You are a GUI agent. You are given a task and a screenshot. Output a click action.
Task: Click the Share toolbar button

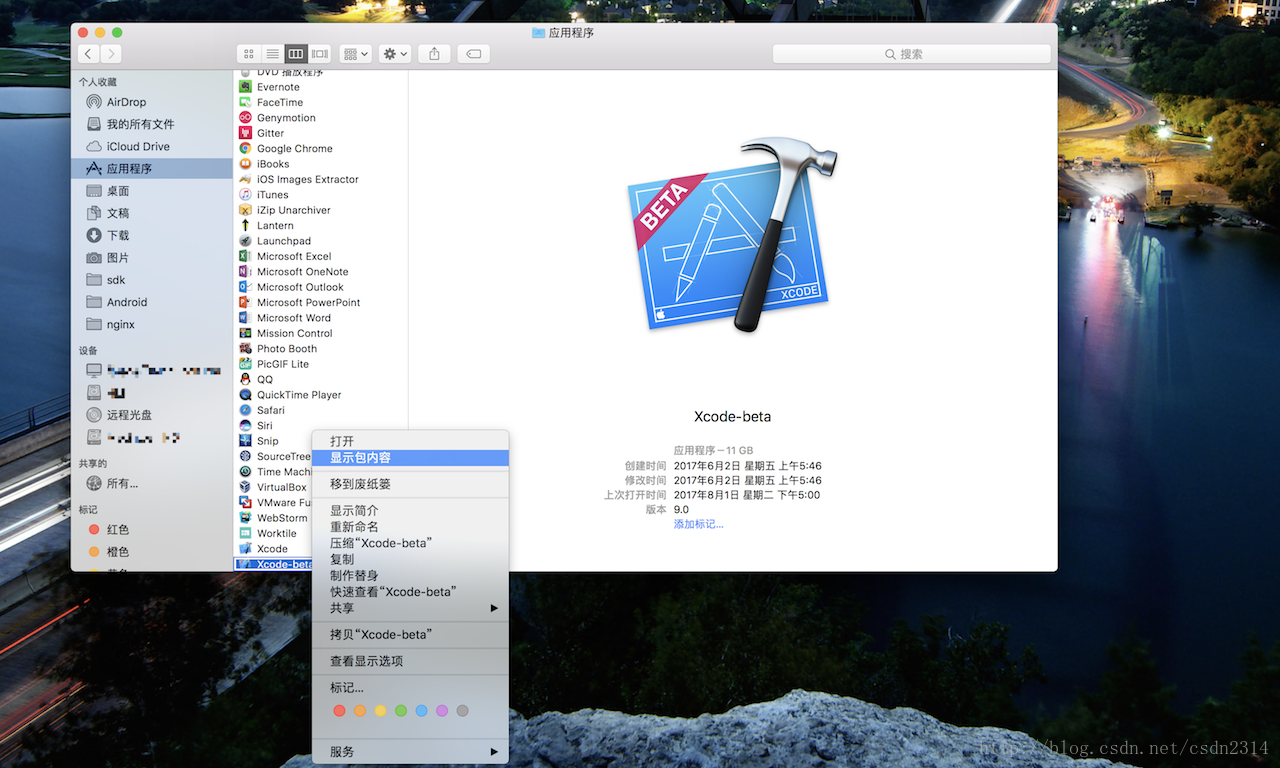tap(434, 54)
